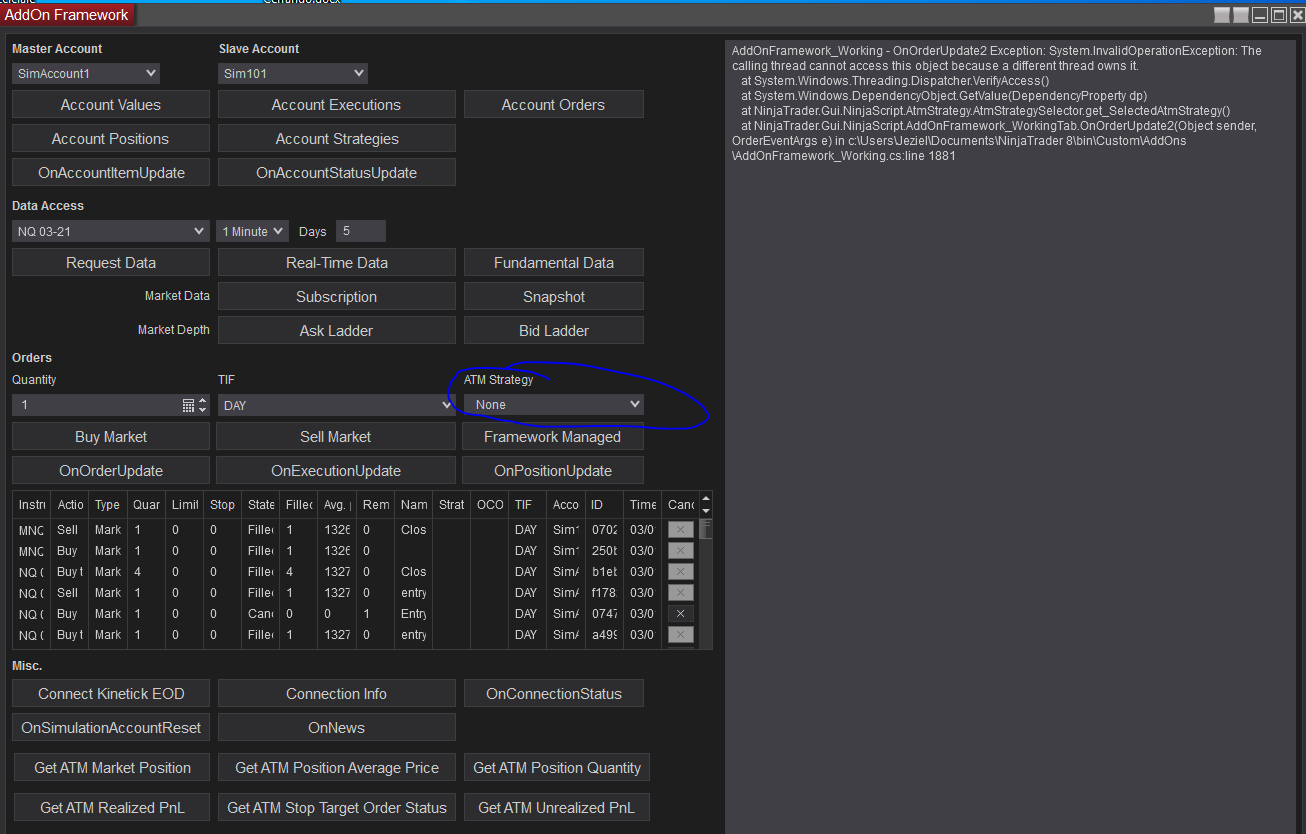Open the Quantity field calculator icon
This screenshot has width=1306, height=834.
tap(188, 405)
